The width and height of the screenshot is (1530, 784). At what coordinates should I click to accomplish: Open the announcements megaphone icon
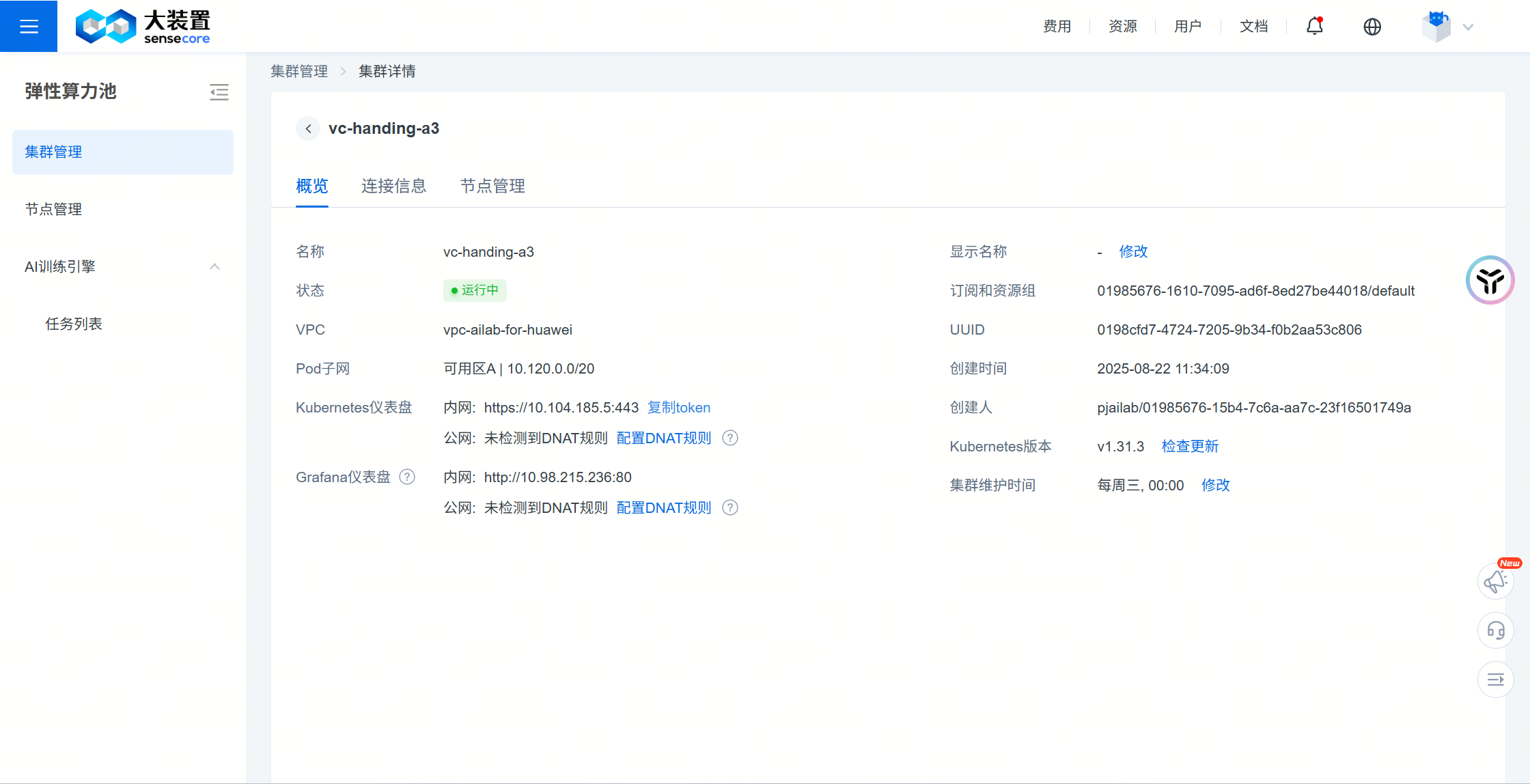tap(1495, 581)
